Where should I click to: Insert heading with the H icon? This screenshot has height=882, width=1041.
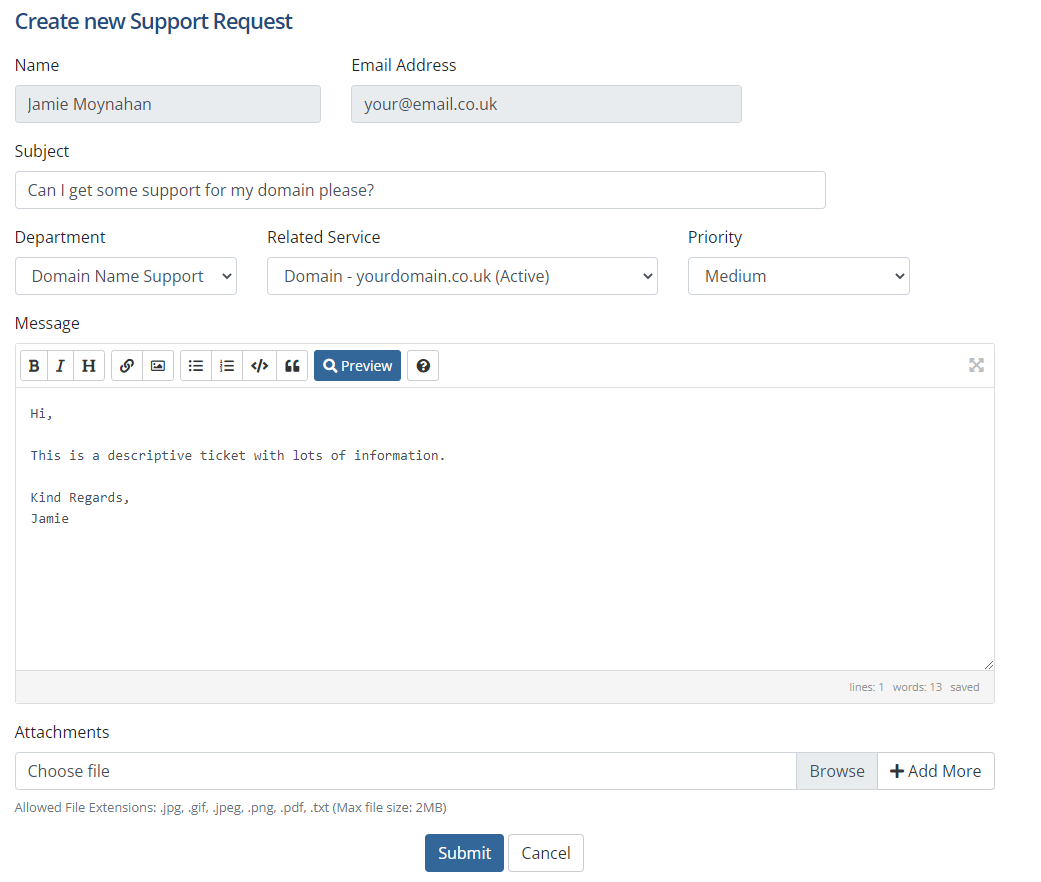89,366
